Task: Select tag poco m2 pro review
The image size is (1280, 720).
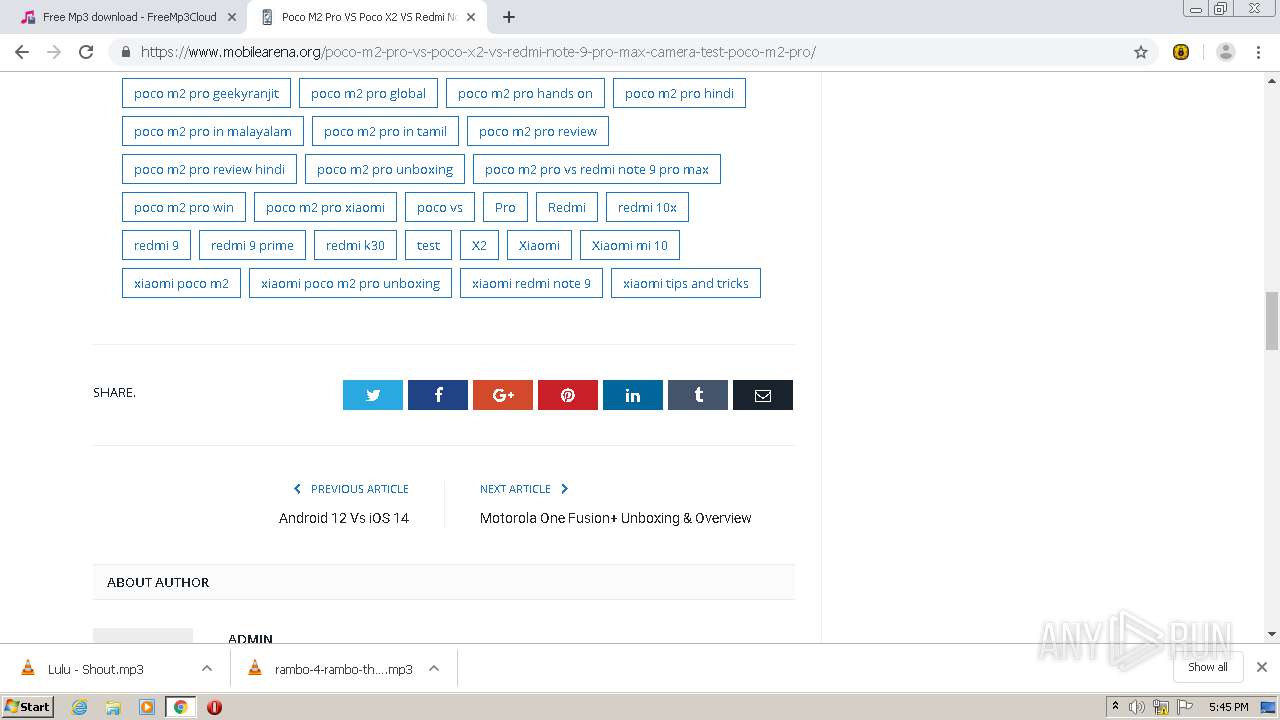Action: click(538, 131)
